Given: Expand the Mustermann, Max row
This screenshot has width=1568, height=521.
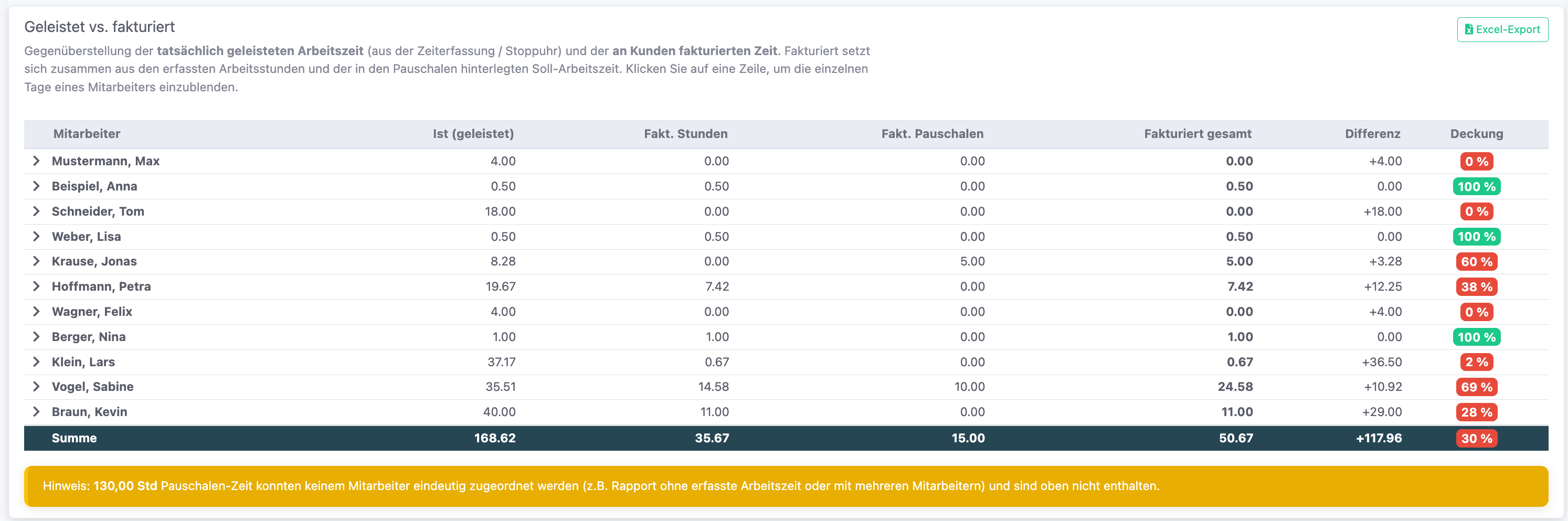Looking at the screenshot, I should pos(37,161).
